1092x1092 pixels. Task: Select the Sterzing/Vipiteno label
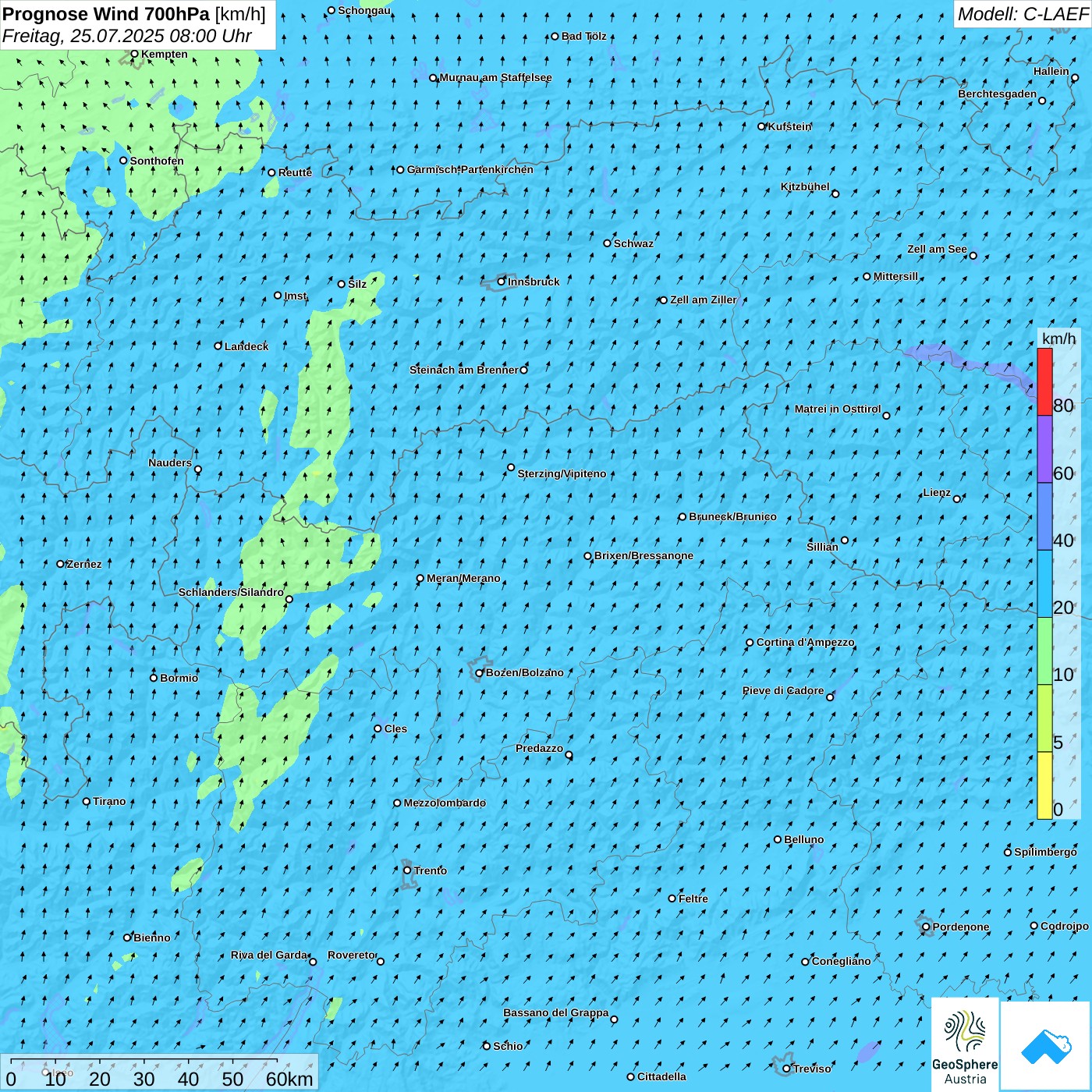click(562, 473)
